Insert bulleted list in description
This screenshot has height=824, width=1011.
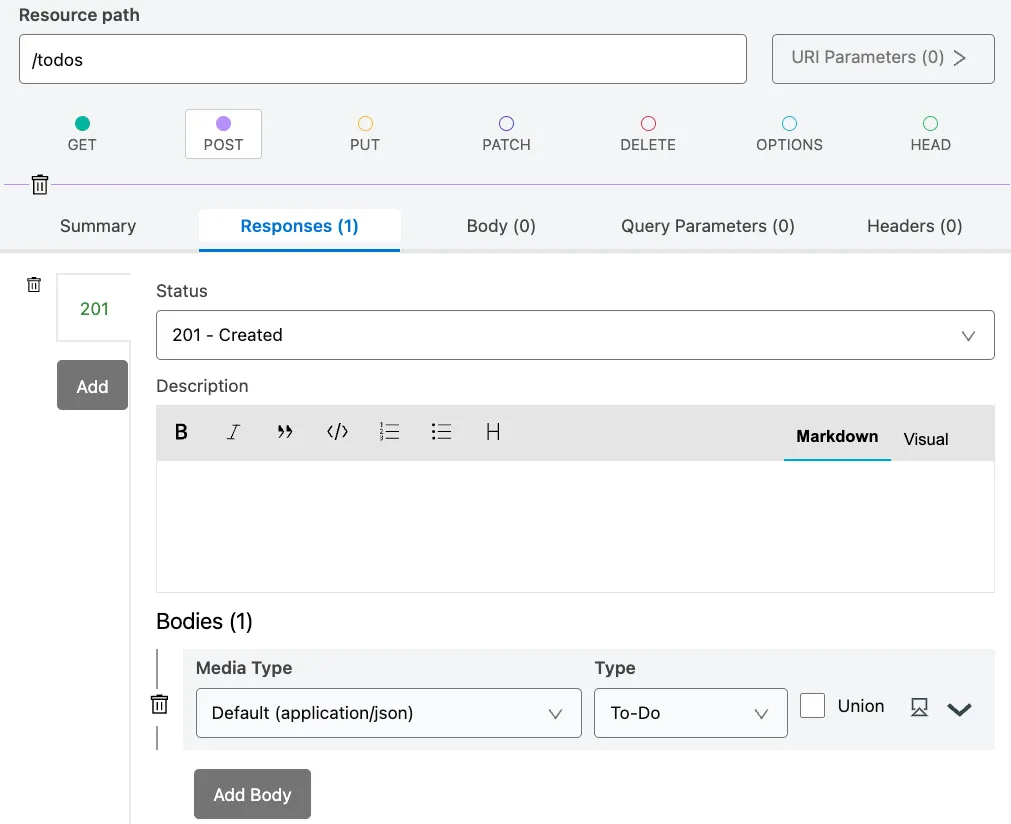coord(441,431)
